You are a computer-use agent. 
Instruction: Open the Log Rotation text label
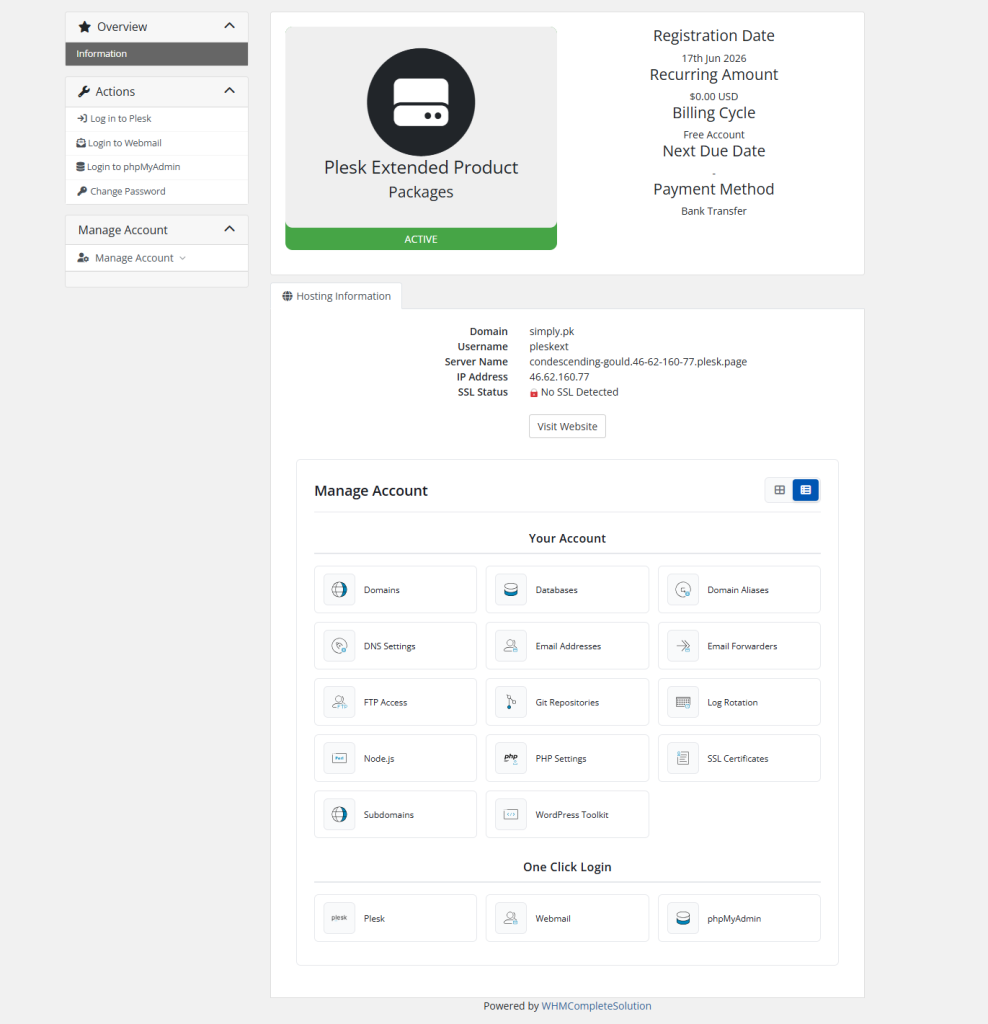(x=732, y=702)
